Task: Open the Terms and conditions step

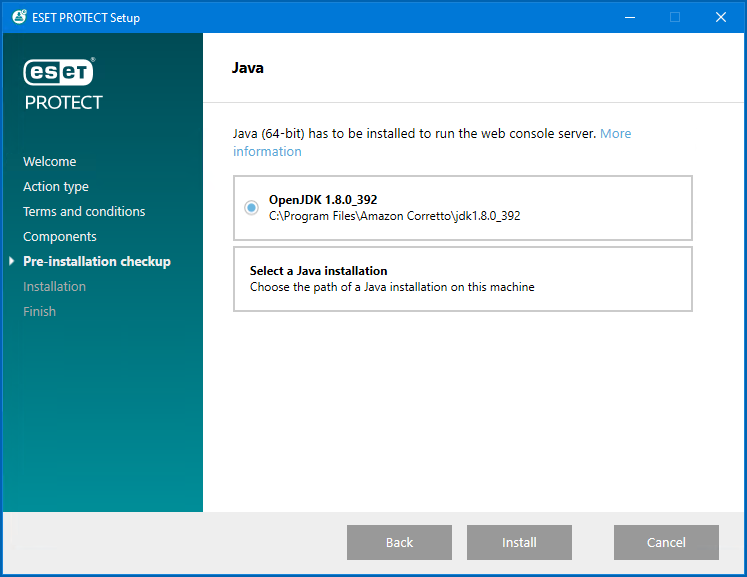Action: [x=84, y=212]
